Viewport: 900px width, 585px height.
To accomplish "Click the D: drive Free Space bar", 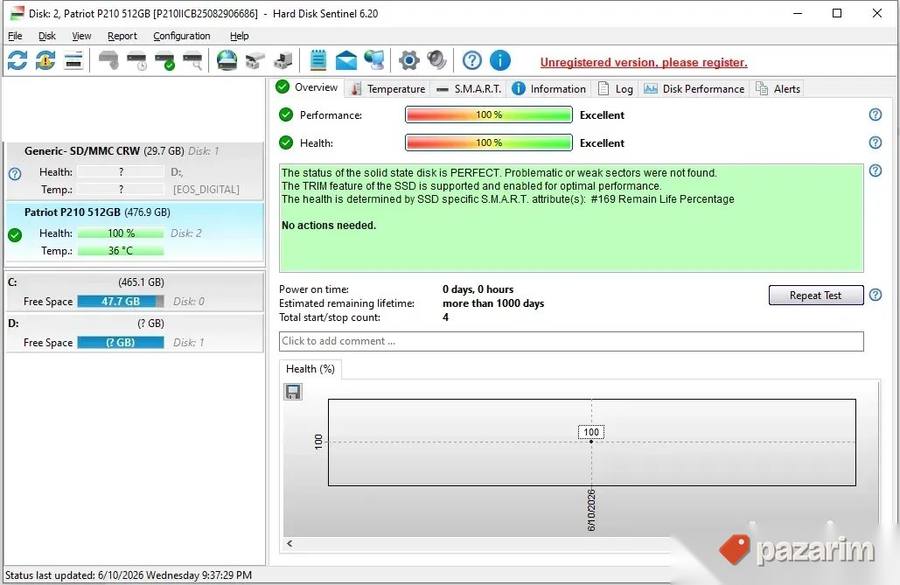I will 121,342.
